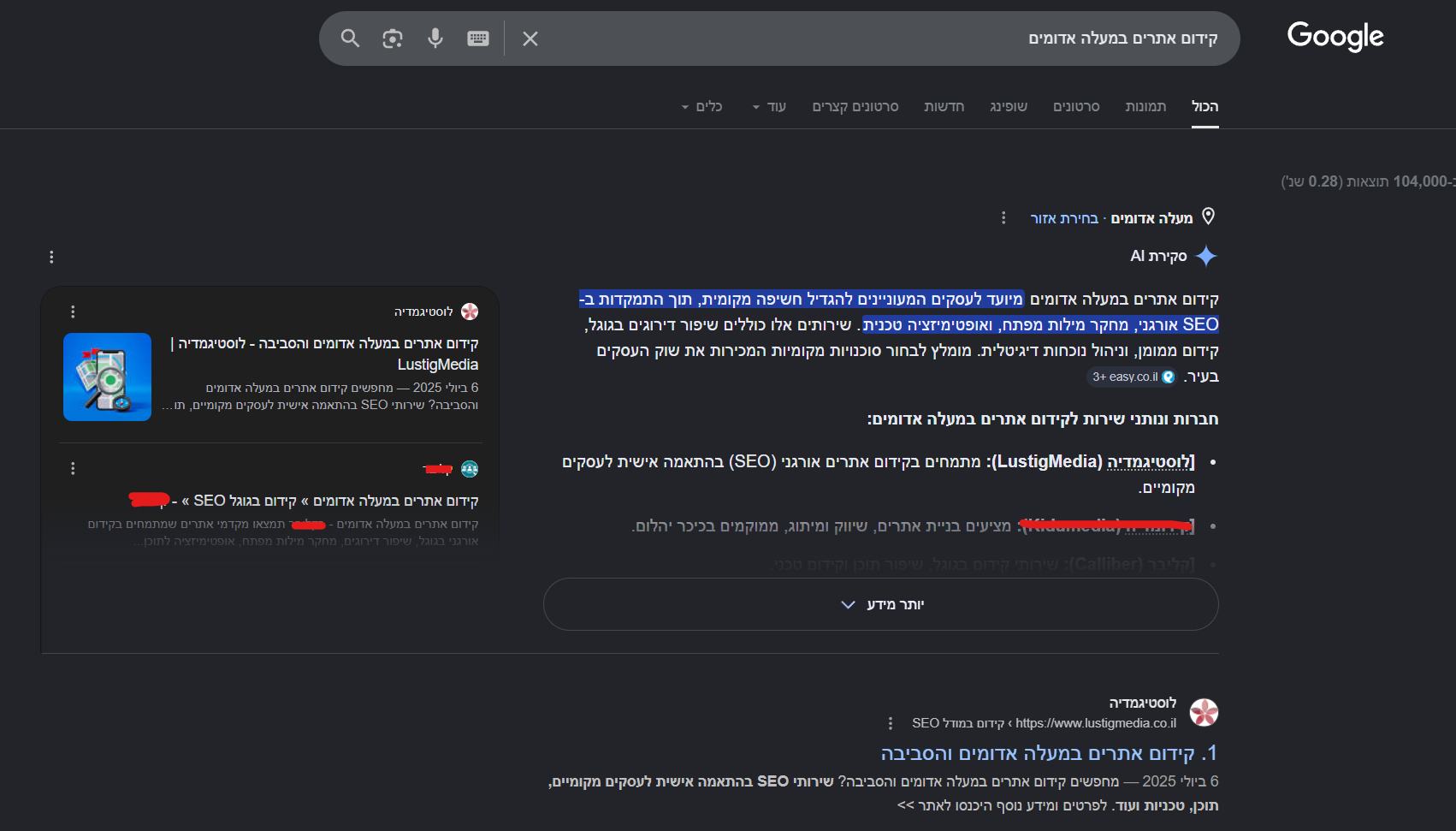Viewport: 1456px width, 831px height.
Task: Click the 6 ביולי 2025 date in source card
Action: click(x=446, y=388)
